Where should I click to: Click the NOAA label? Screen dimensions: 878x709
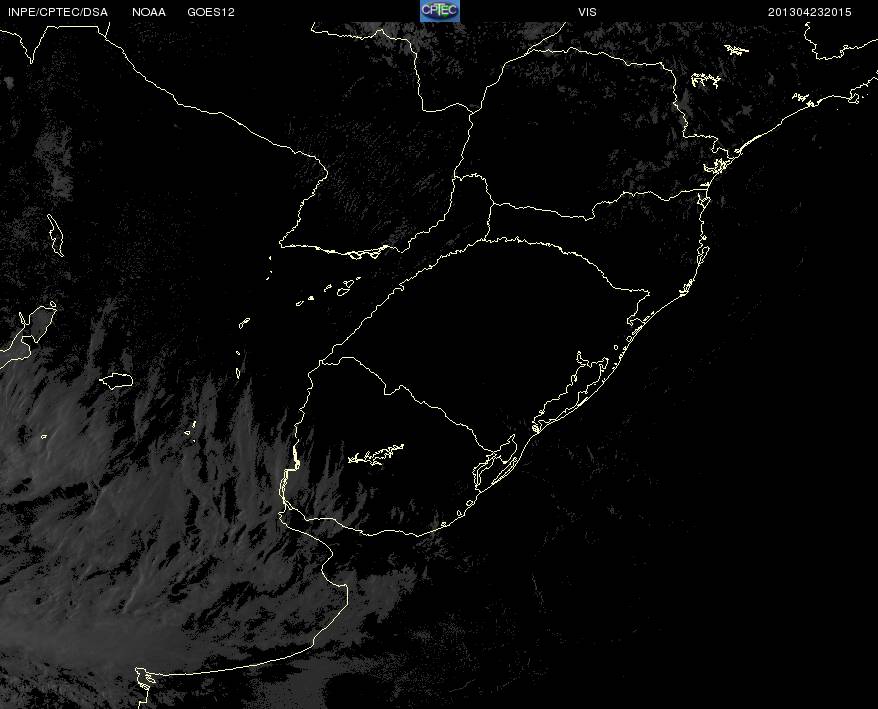pyautogui.click(x=149, y=12)
